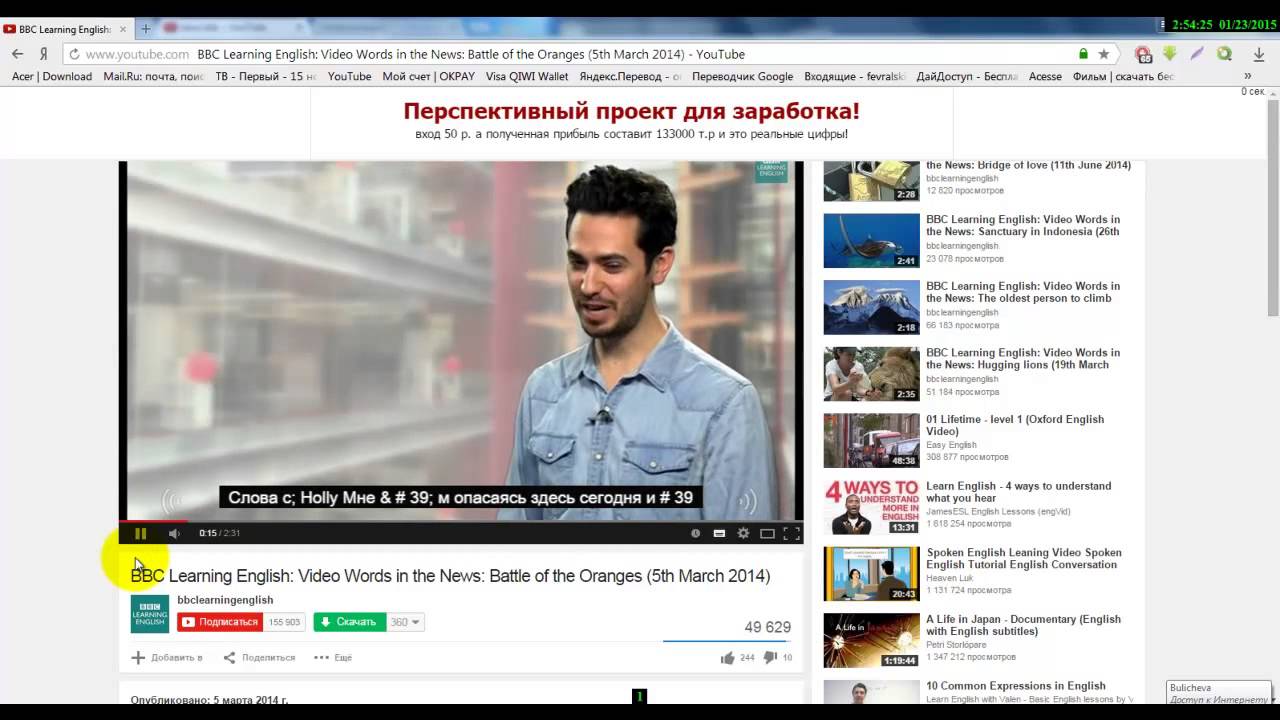The height and width of the screenshot is (720, 1280).
Task: Open the 01 Lifetime - level 1 video thumbnail
Action: point(871,440)
